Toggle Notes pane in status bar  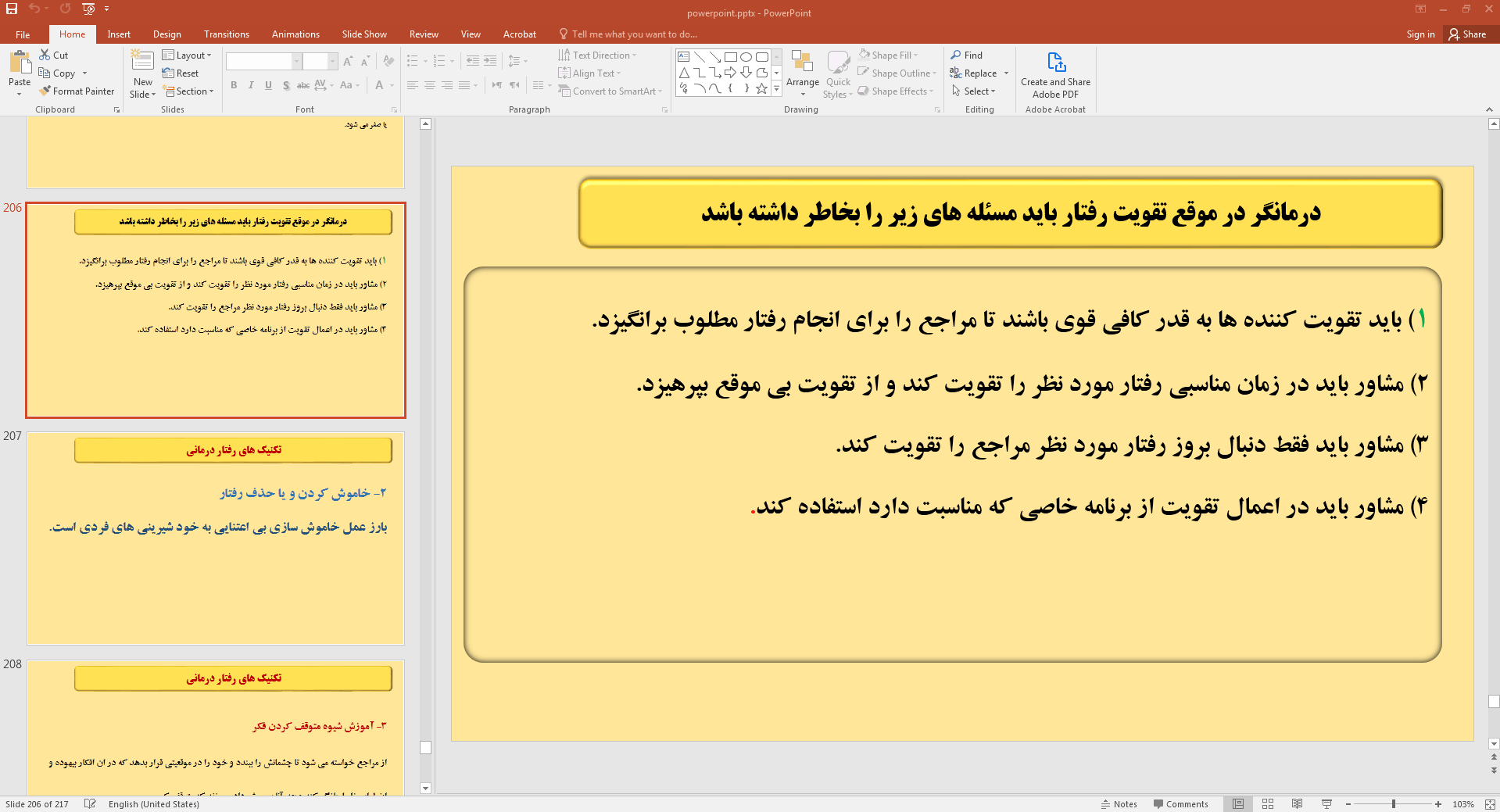pos(1119,803)
